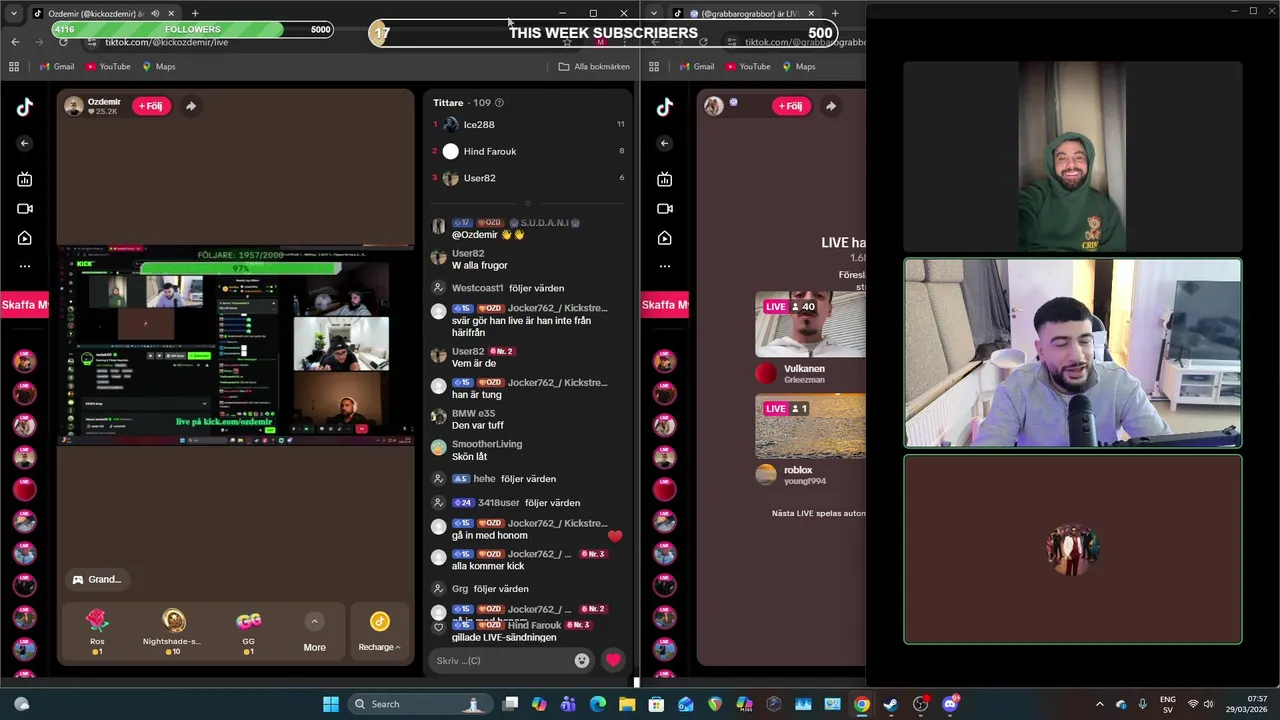
Task: Click the TikTok logo in the left window
Action: pyautogui.click(x=25, y=108)
